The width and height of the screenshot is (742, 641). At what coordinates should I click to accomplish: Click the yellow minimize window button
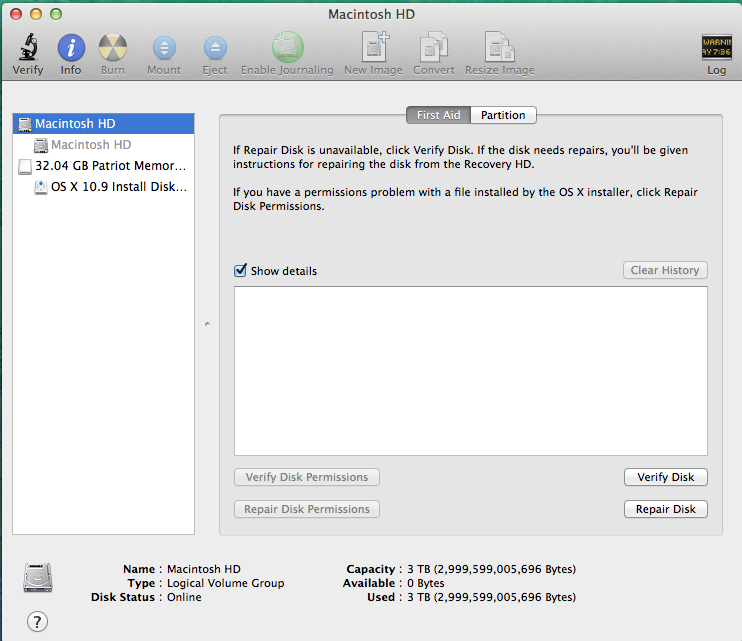[x=36, y=14]
